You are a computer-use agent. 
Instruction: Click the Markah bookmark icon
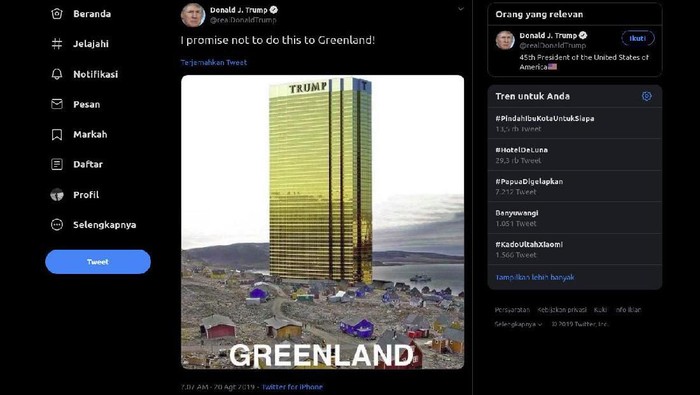pyautogui.click(x=57, y=134)
